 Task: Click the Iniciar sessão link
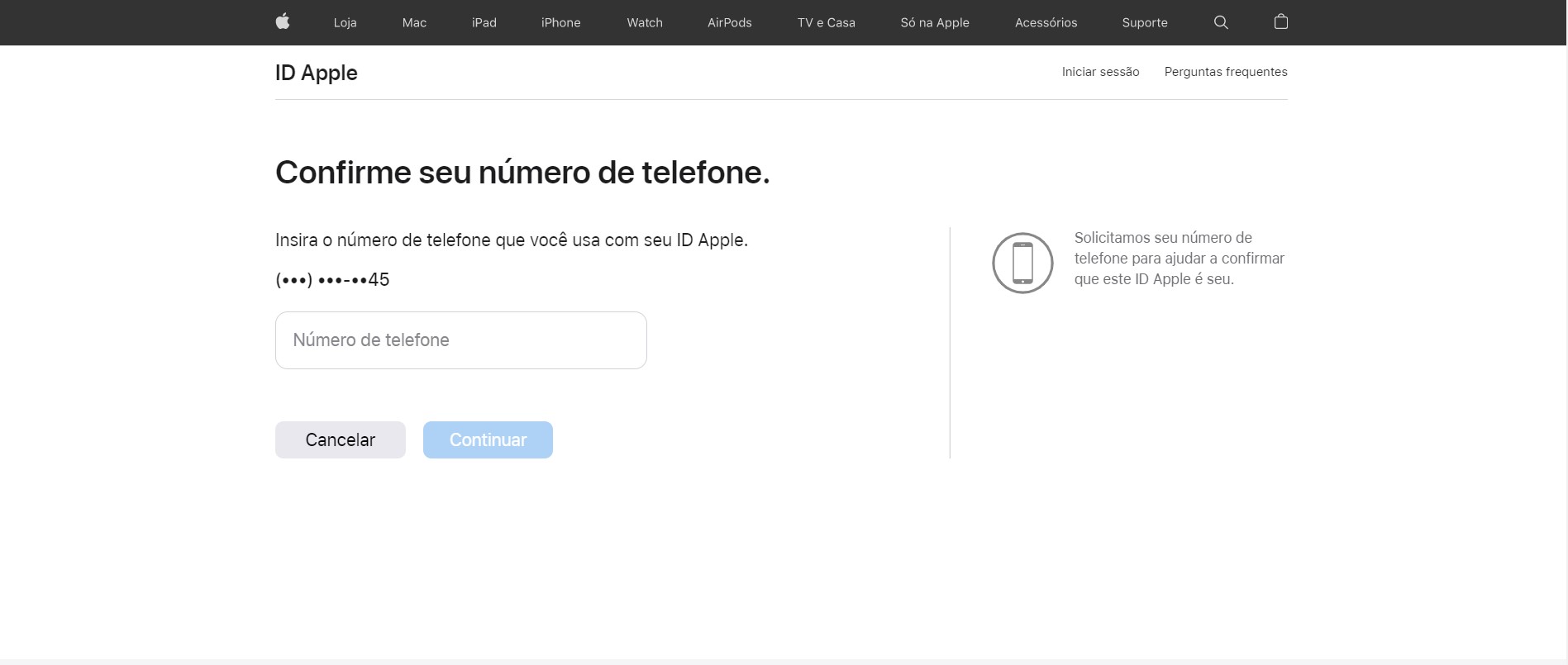point(1100,72)
